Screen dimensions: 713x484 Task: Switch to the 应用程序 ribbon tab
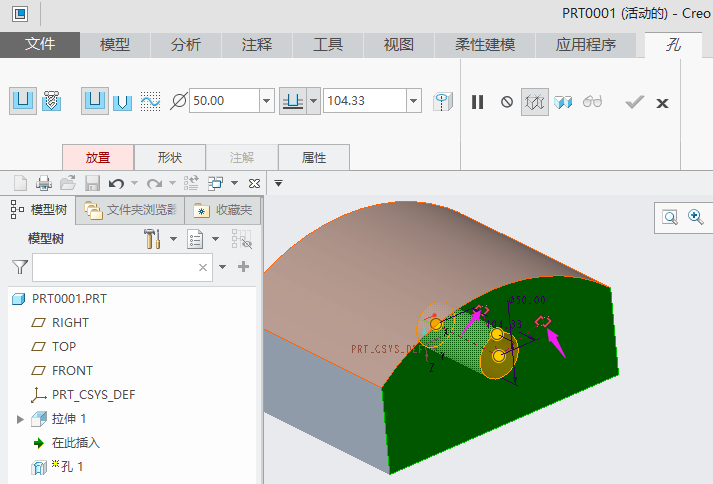tap(586, 45)
